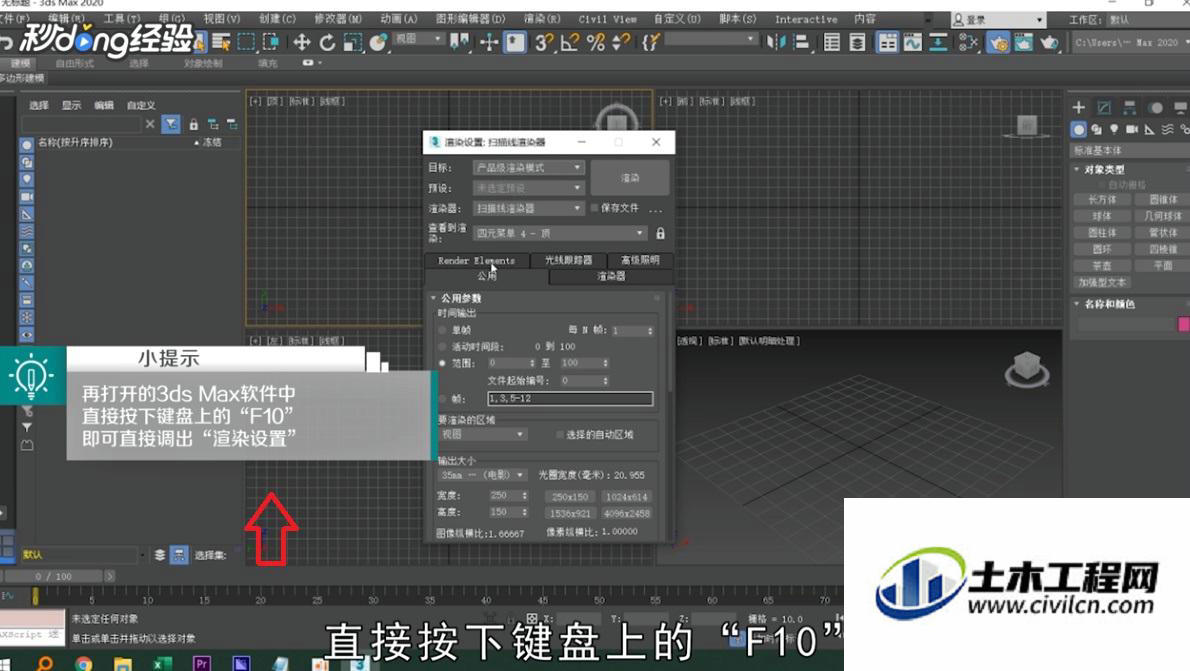Open Render Setup teapot icon
The height and width of the screenshot is (671, 1190).
[997, 43]
